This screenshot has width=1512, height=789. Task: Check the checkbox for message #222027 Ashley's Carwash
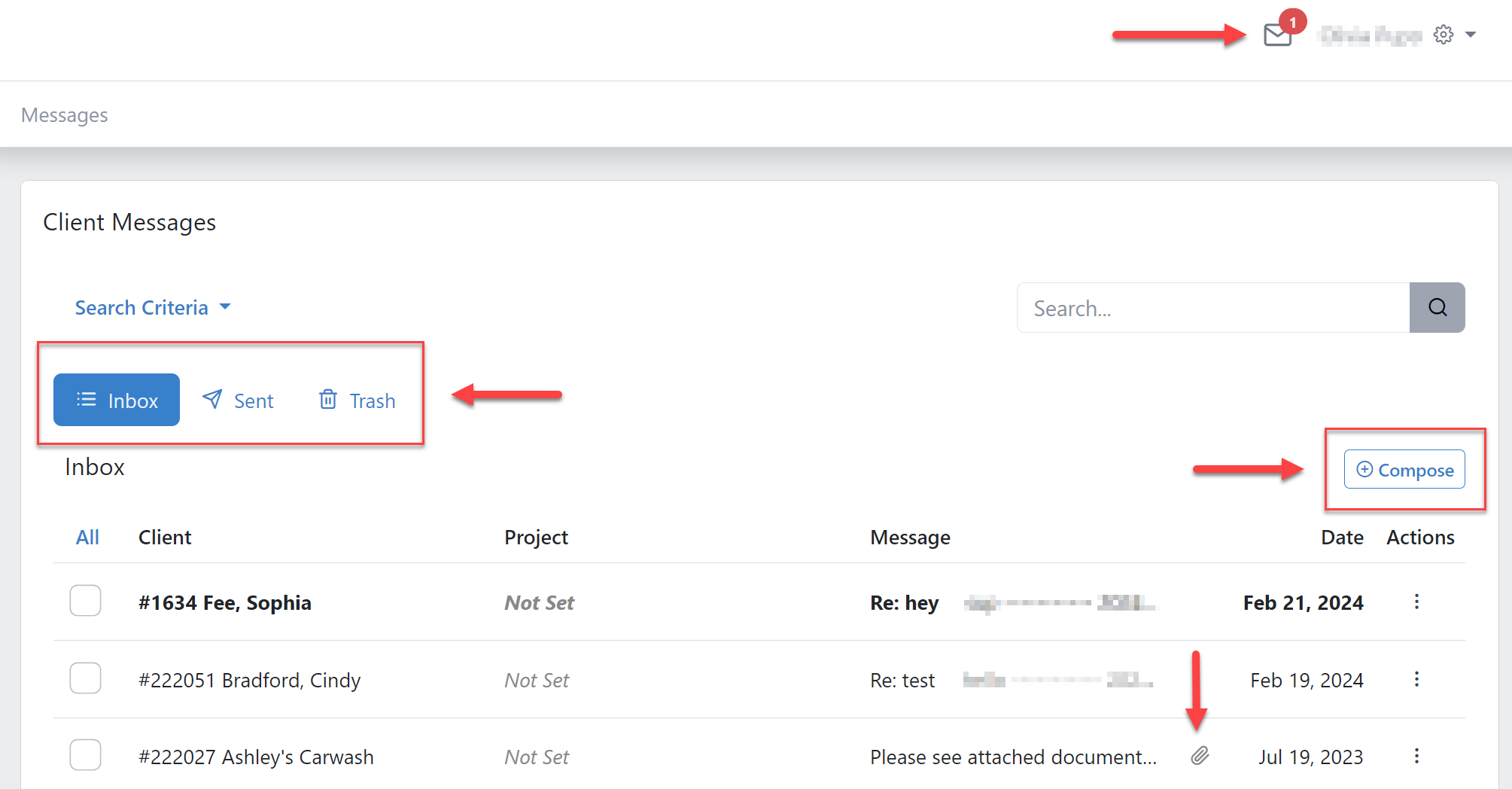point(85,754)
